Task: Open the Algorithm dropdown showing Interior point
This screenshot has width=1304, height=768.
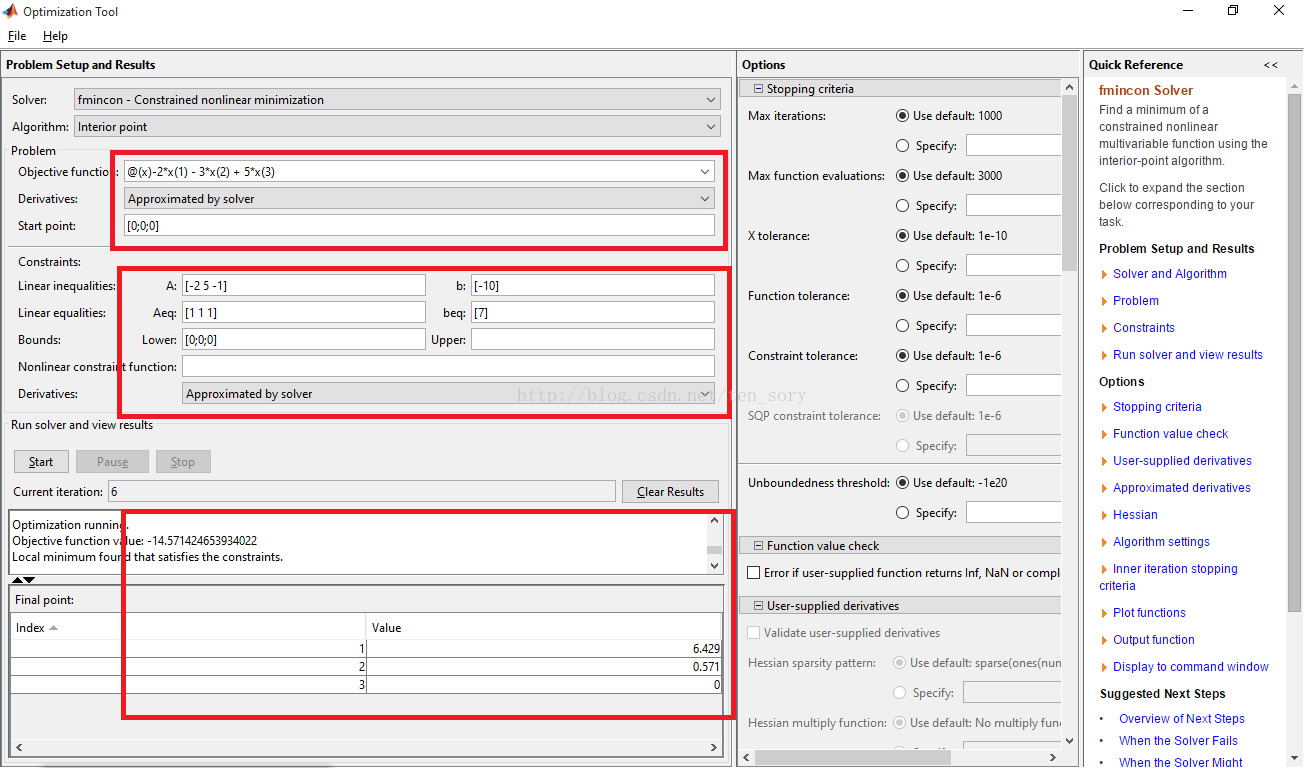Action: coord(398,127)
